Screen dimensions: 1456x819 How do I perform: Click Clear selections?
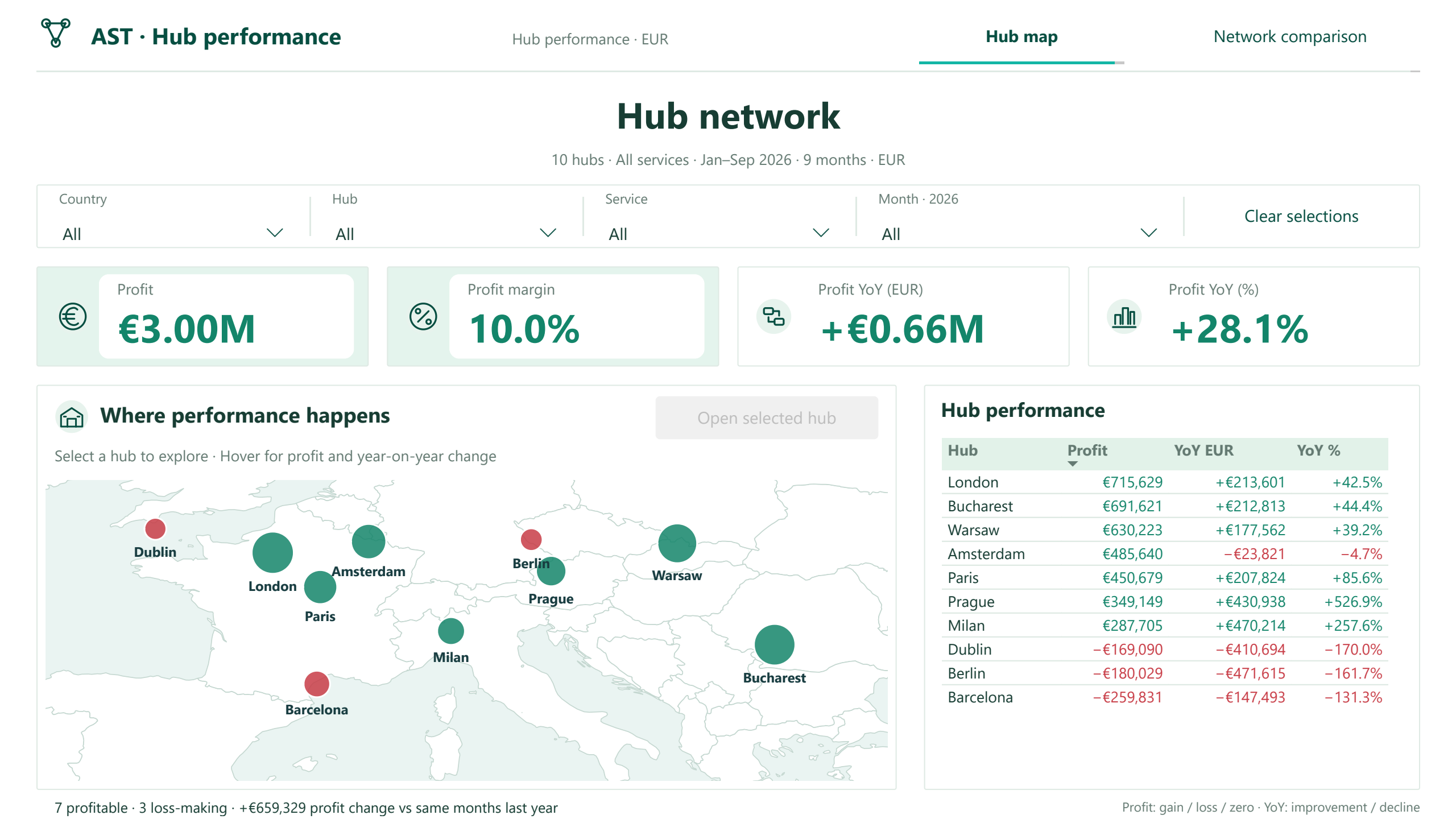[1301, 216]
